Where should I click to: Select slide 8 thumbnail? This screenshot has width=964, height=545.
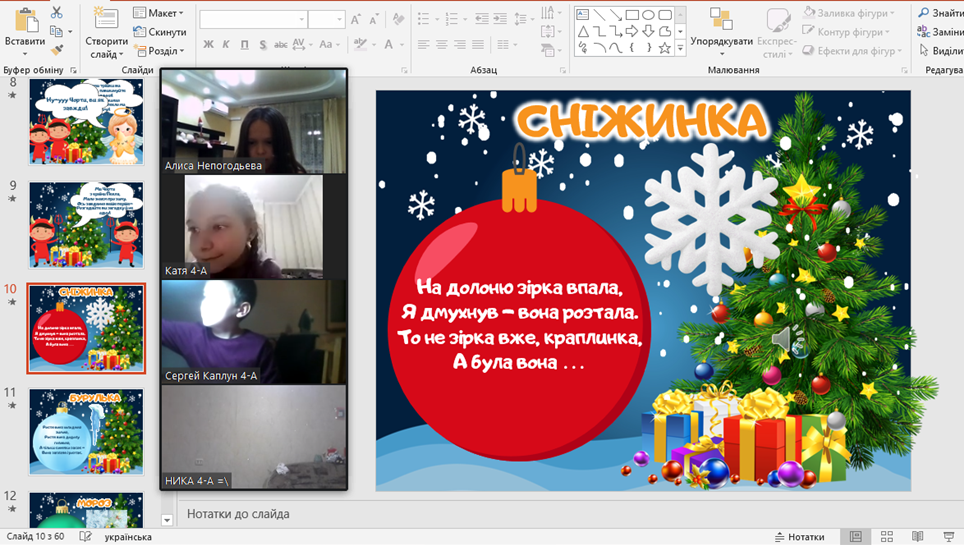coord(86,121)
